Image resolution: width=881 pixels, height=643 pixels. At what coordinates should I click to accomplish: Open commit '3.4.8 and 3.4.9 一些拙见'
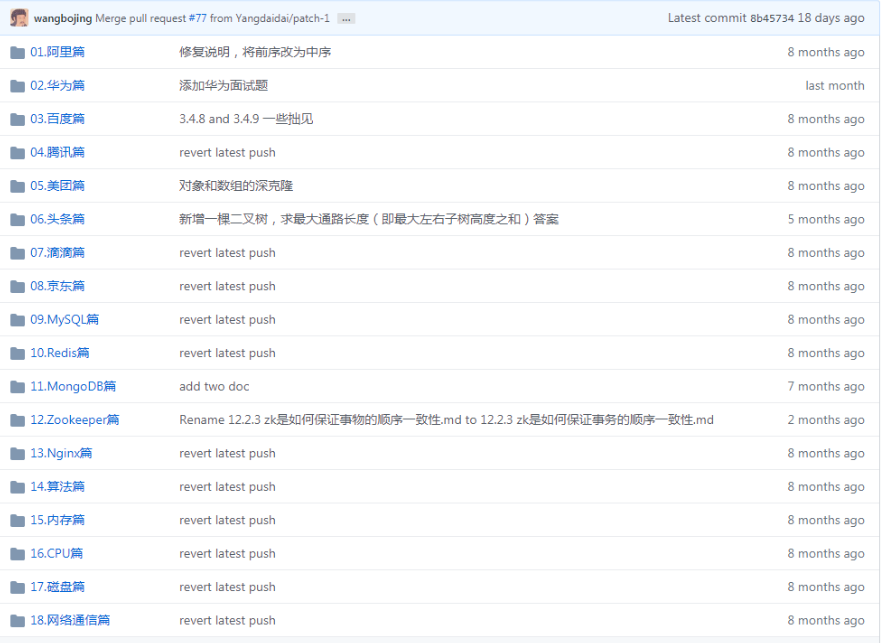point(246,119)
